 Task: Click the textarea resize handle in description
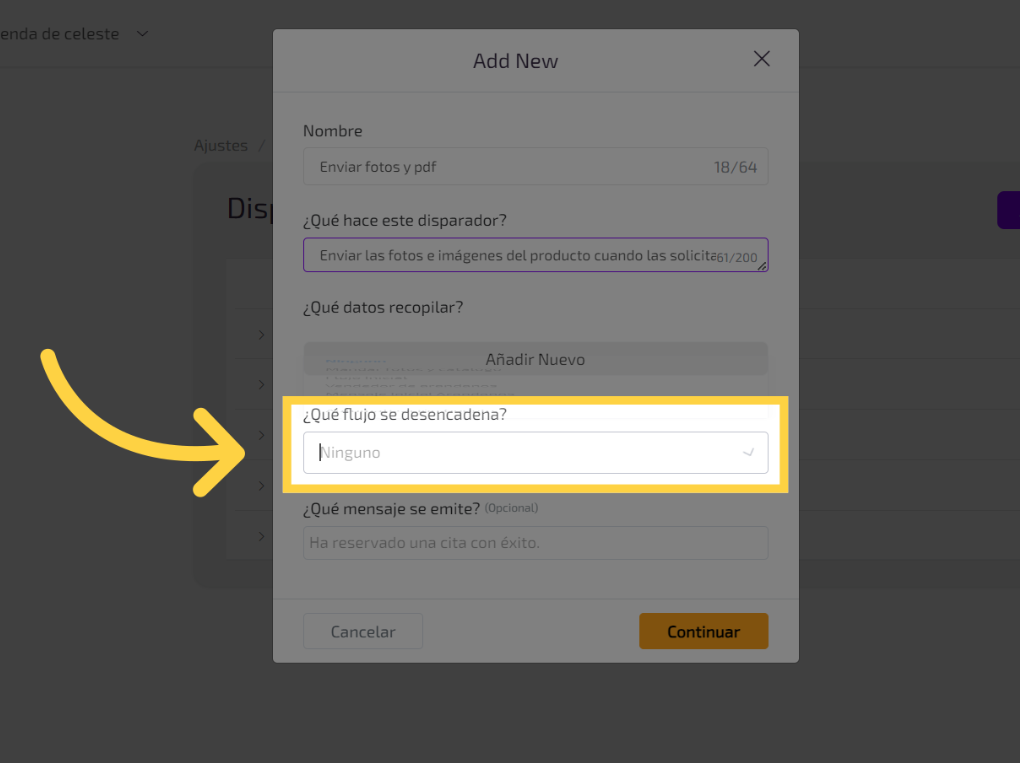click(x=762, y=266)
